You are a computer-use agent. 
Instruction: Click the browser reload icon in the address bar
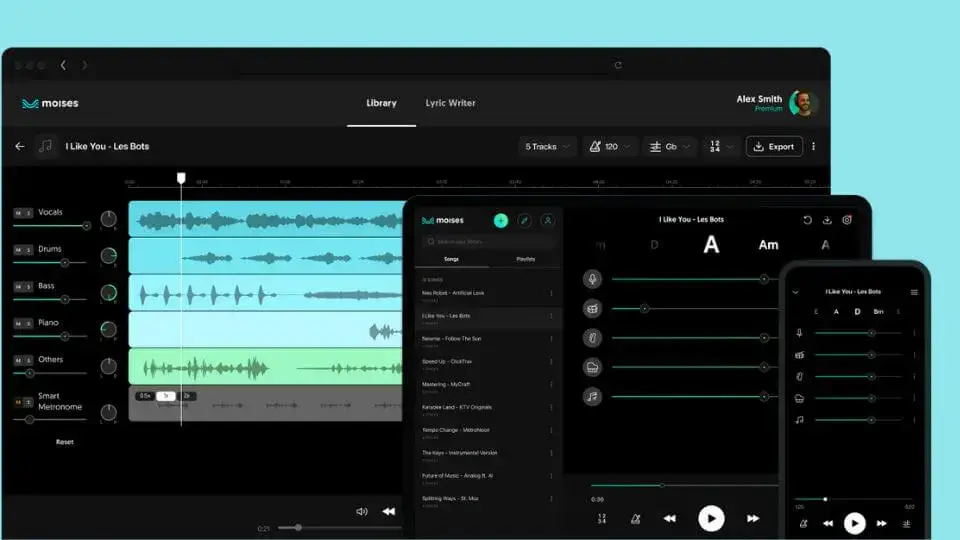(618, 65)
